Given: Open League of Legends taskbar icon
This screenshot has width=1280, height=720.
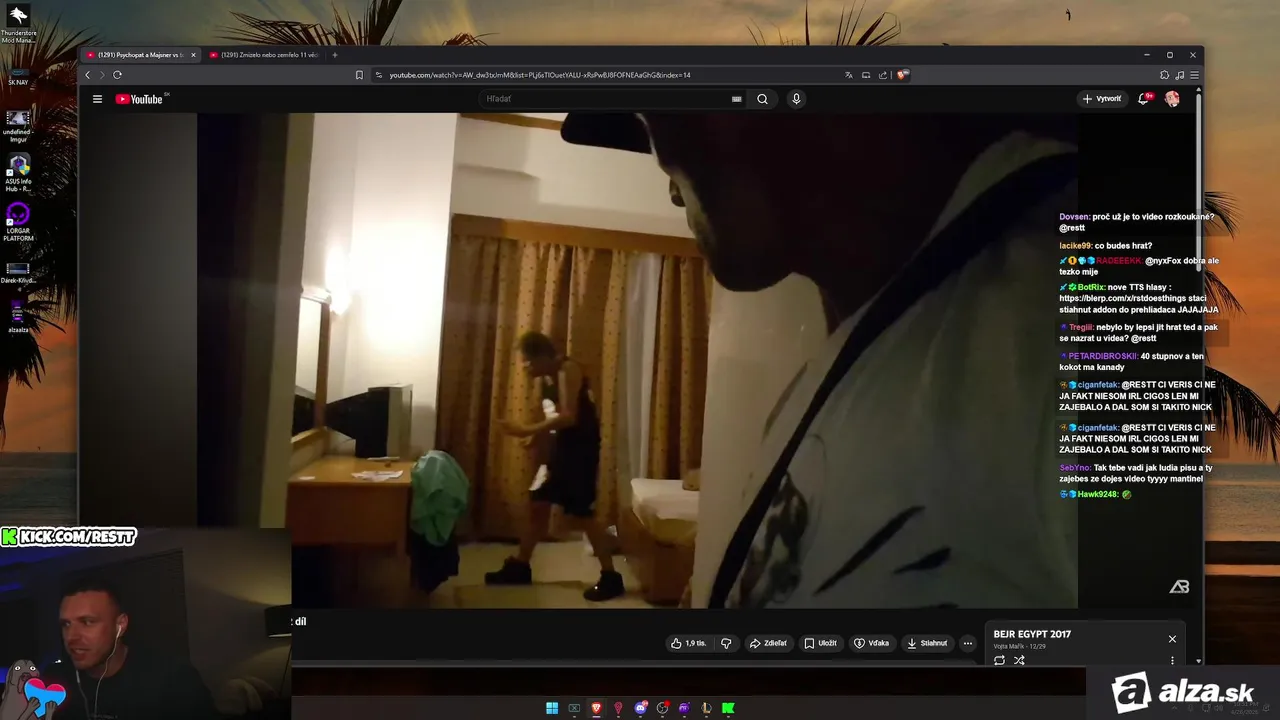Looking at the screenshot, I should coord(706,708).
